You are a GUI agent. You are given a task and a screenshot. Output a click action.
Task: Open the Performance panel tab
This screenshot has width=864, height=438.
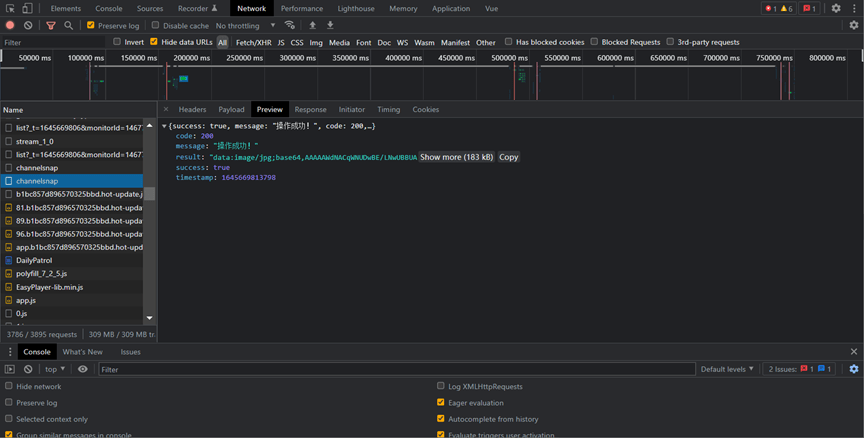[x=301, y=8]
